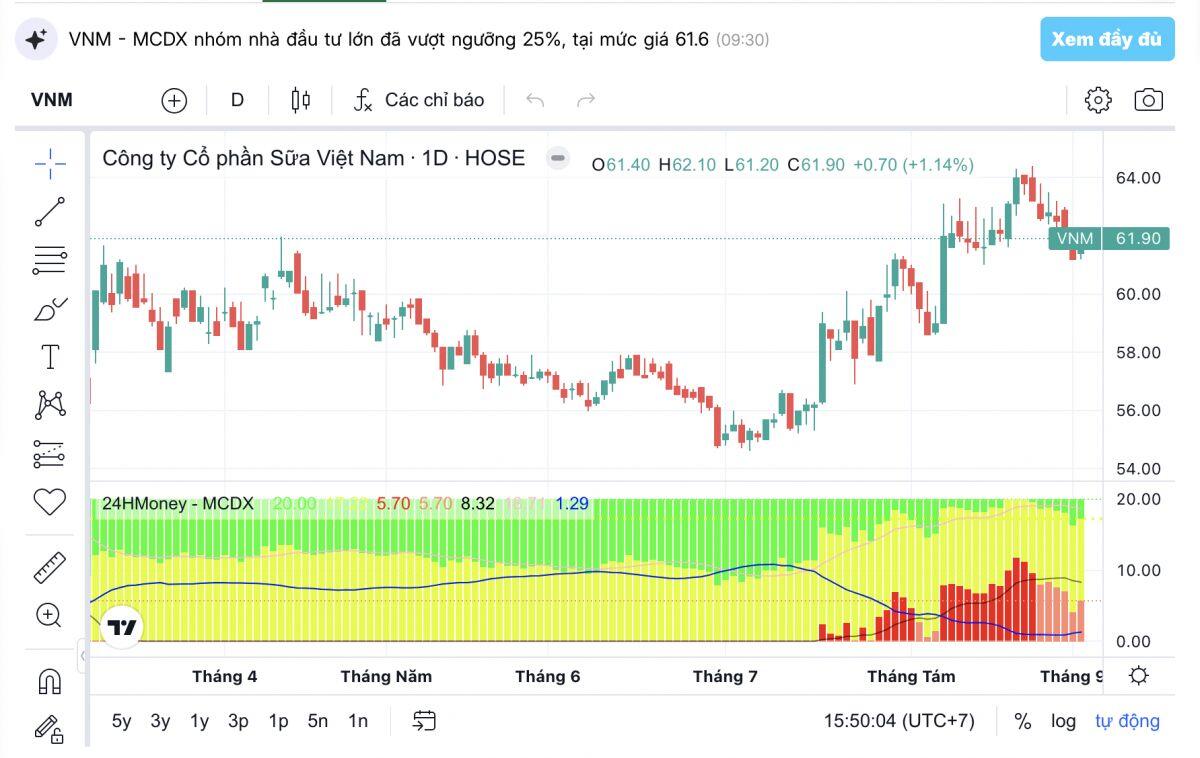This screenshot has height=758, width=1200.
Task: Toggle the magnet snap mode
Action: (50, 681)
